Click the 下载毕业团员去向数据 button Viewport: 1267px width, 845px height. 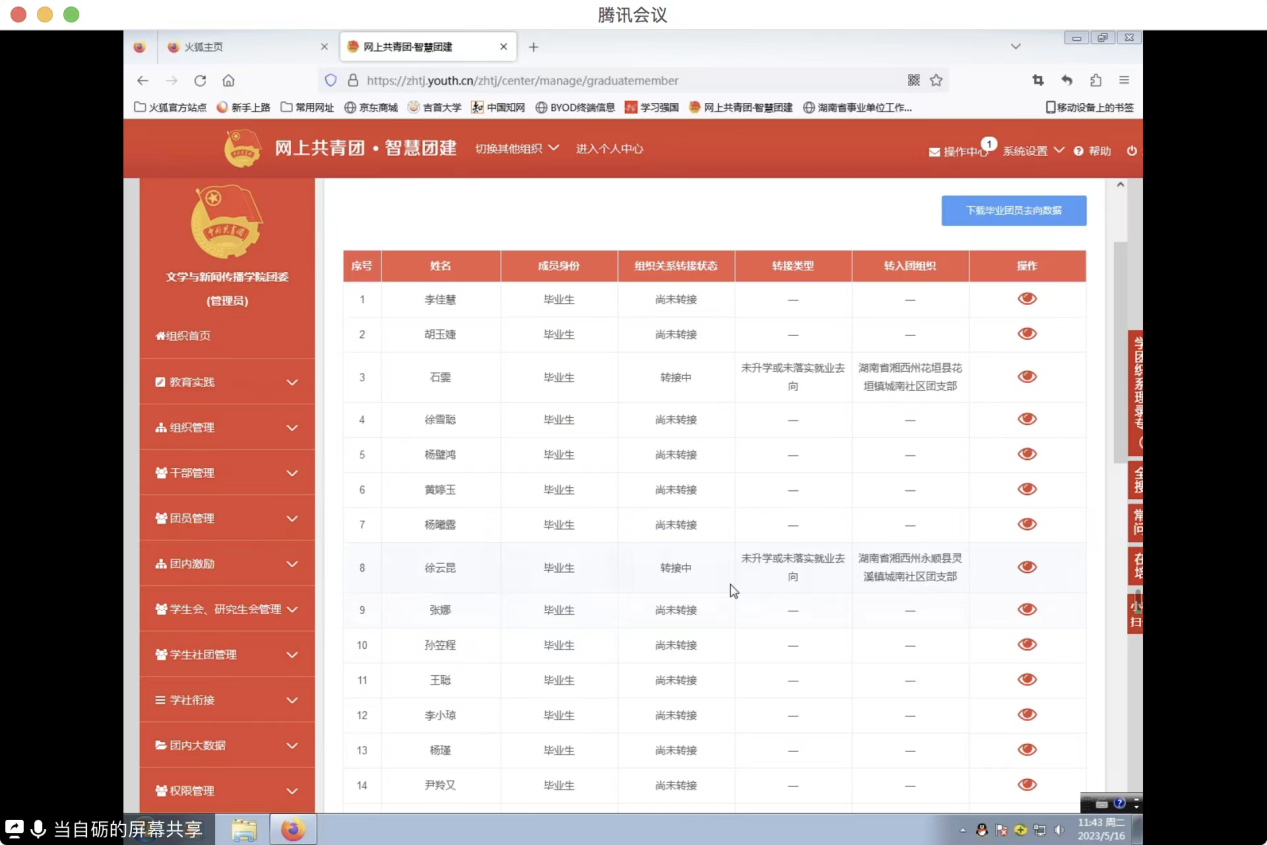click(x=1013, y=210)
